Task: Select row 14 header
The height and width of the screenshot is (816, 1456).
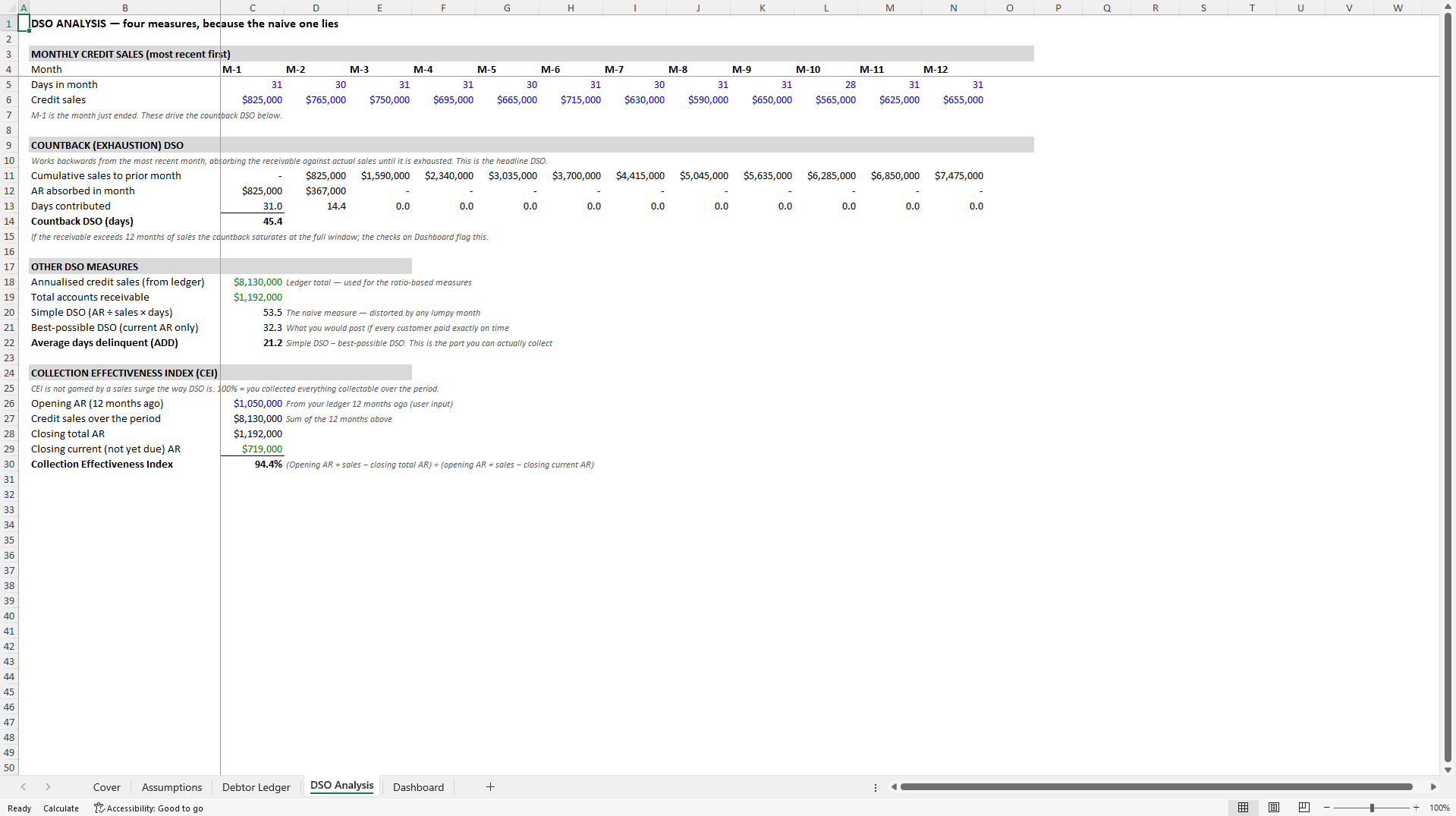Action: 9,221
